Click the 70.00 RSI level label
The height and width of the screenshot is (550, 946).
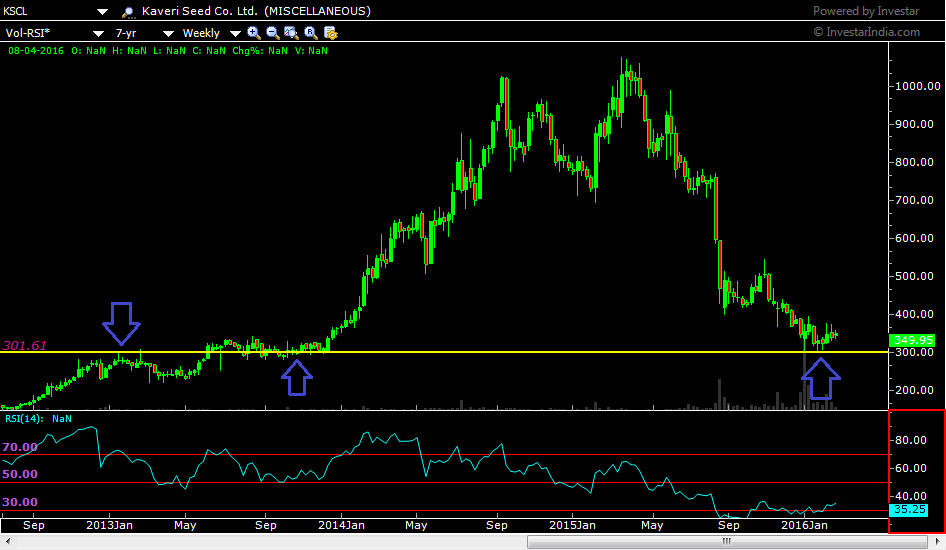tap(20, 447)
